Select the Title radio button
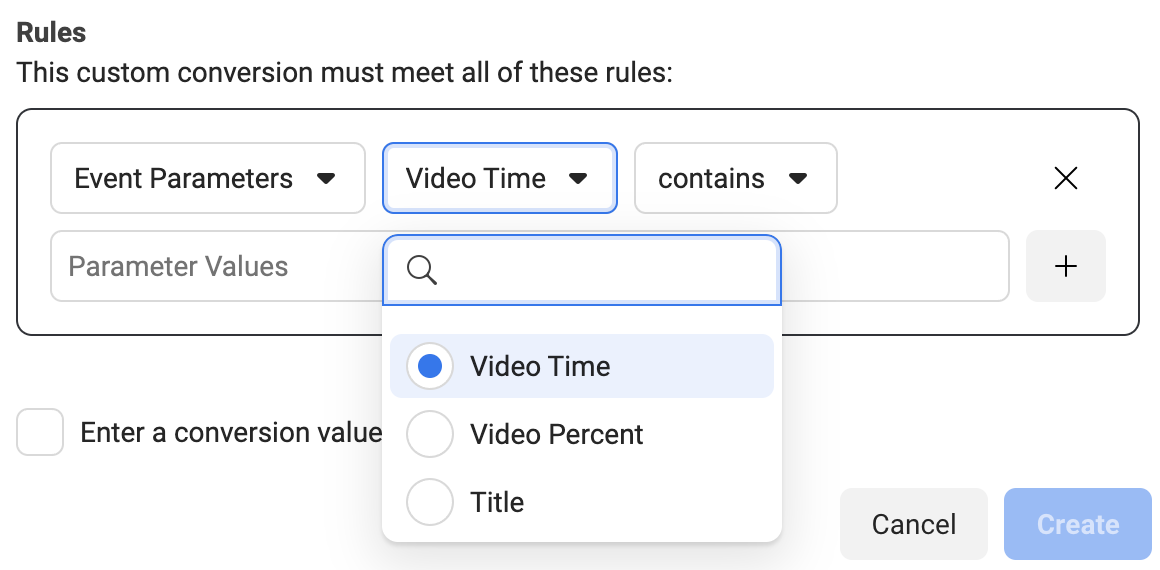The width and height of the screenshot is (1160, 570). [430, 502]
